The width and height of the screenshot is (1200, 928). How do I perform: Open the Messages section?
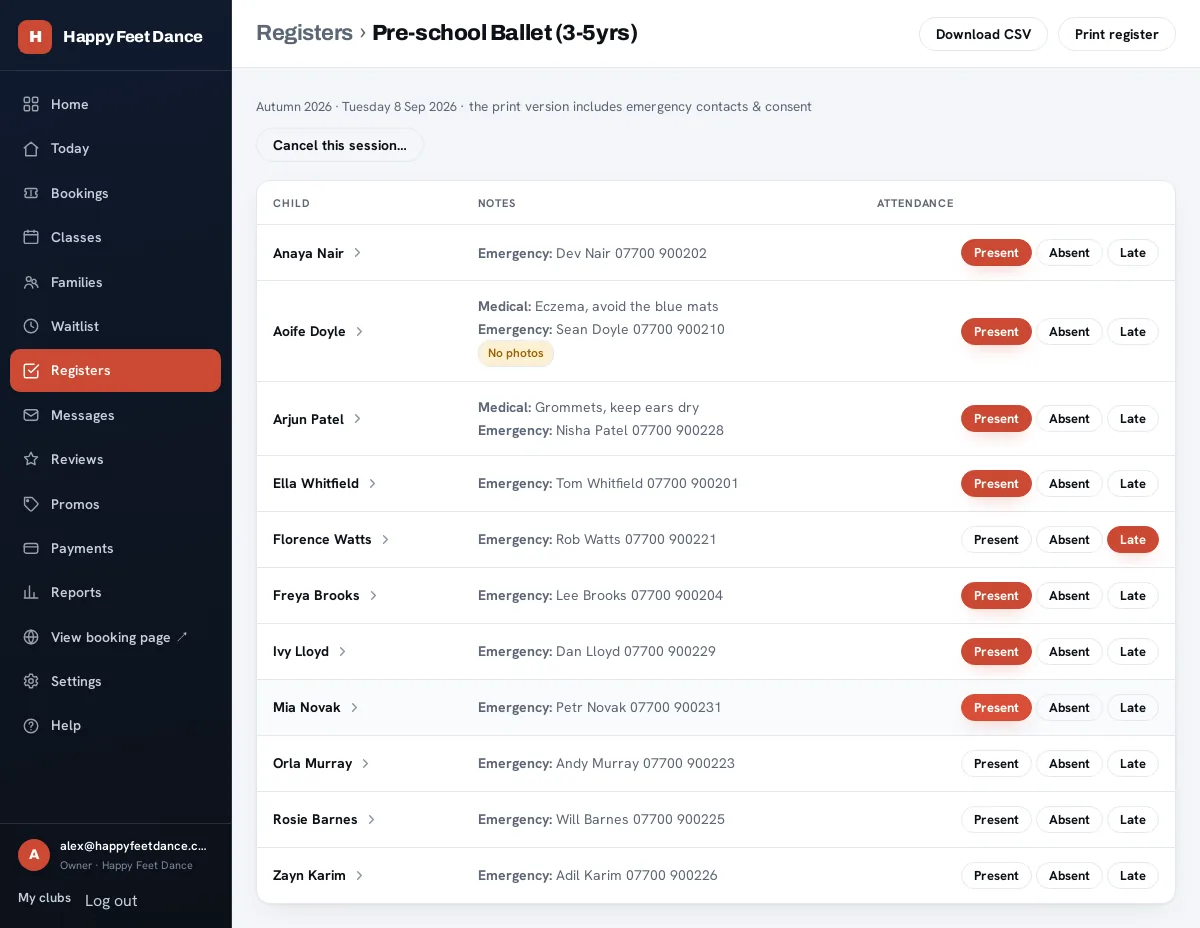(115, 415)
